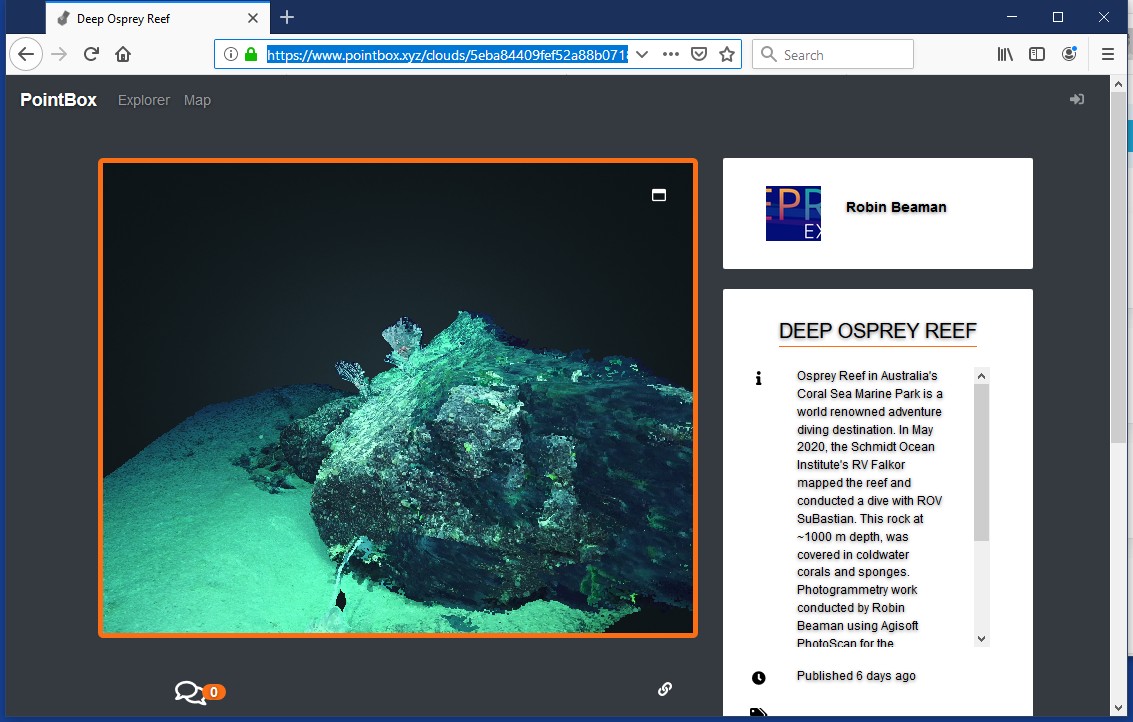Toggle the sidebar view icon

click(x=1037, y=54)
